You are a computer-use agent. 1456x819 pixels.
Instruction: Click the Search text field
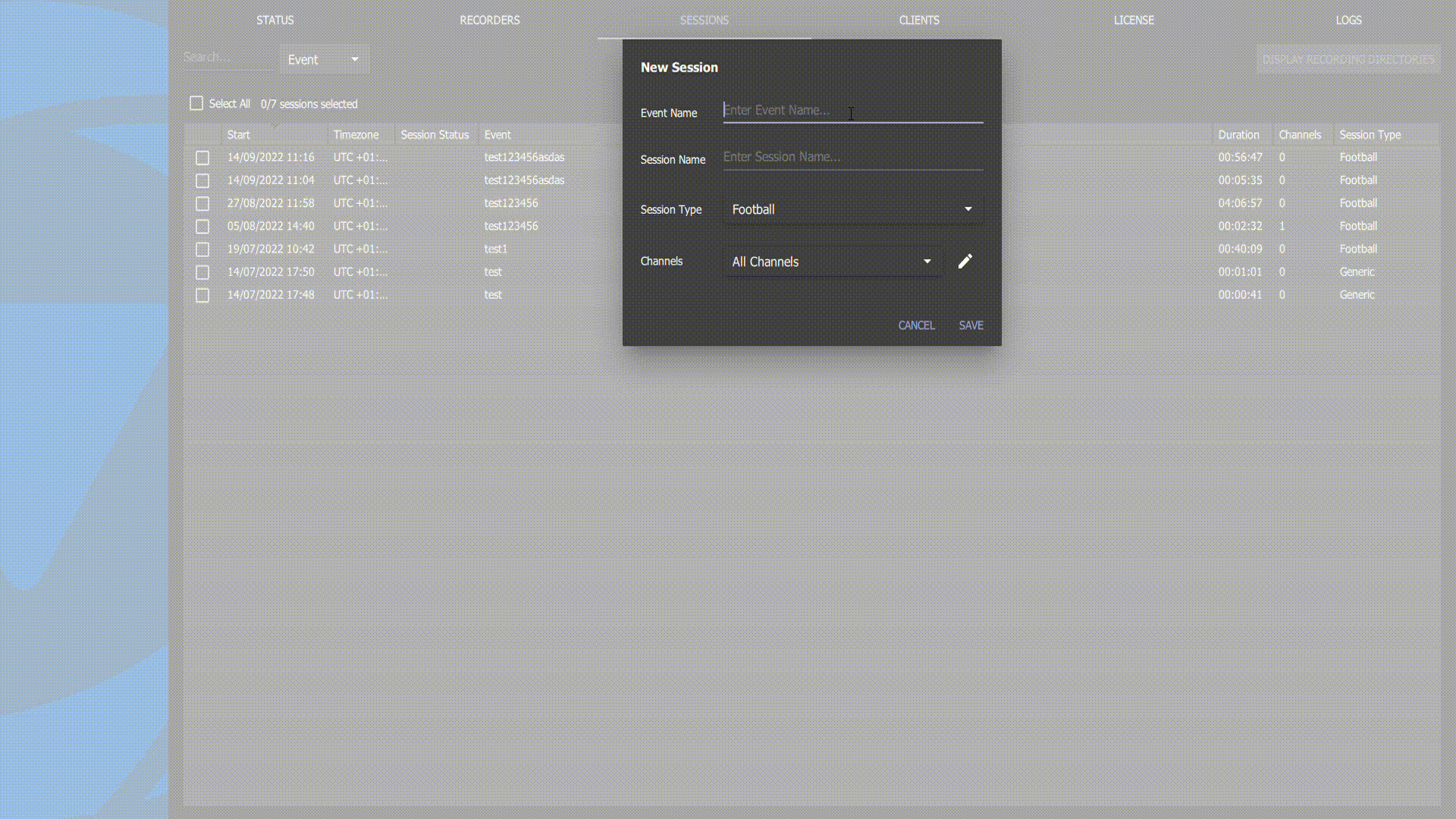[x=228, y=57]
